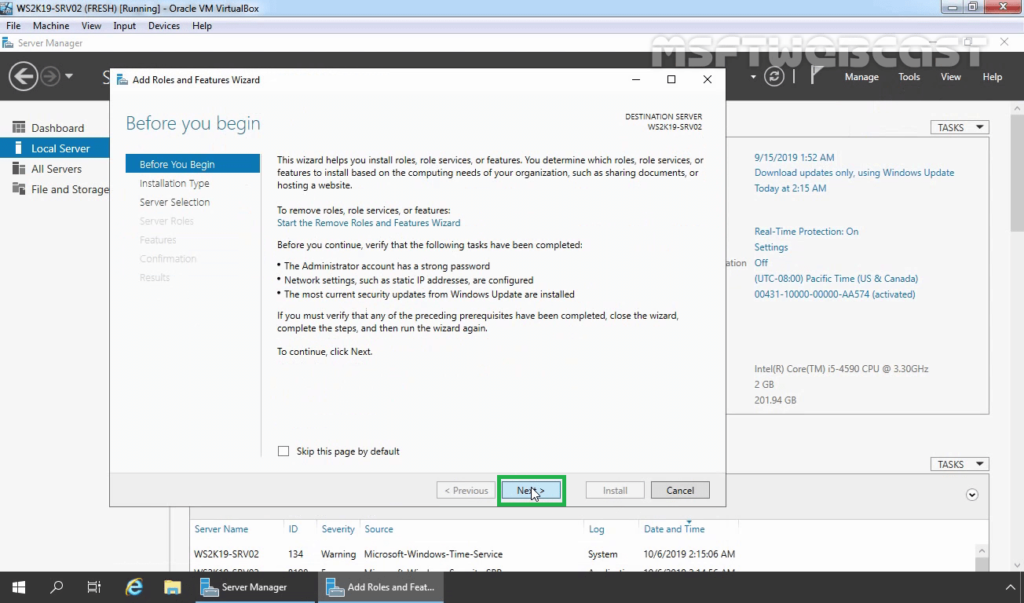
Task: Launch Internet Explorer from taskbar
Action: pyautogui.click(x=134, y=587)
